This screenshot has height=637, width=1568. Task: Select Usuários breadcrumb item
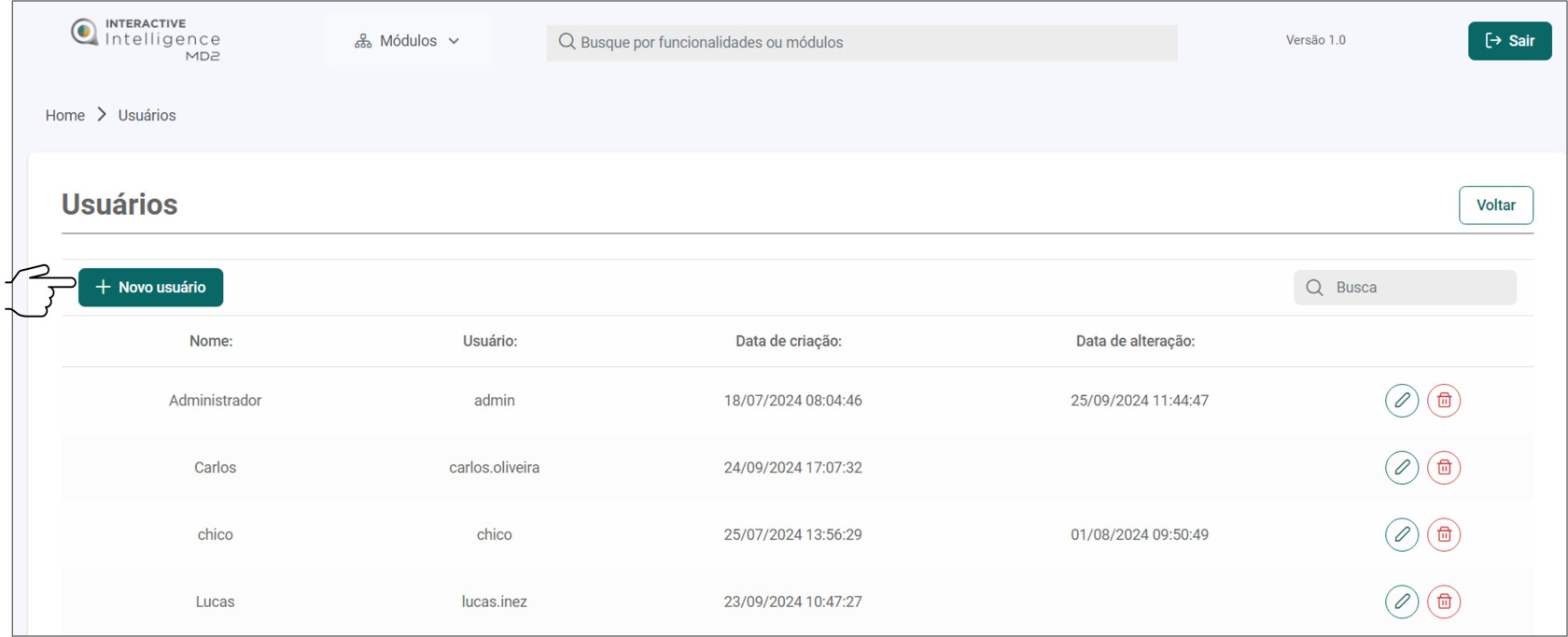click(x=147, y=116)
